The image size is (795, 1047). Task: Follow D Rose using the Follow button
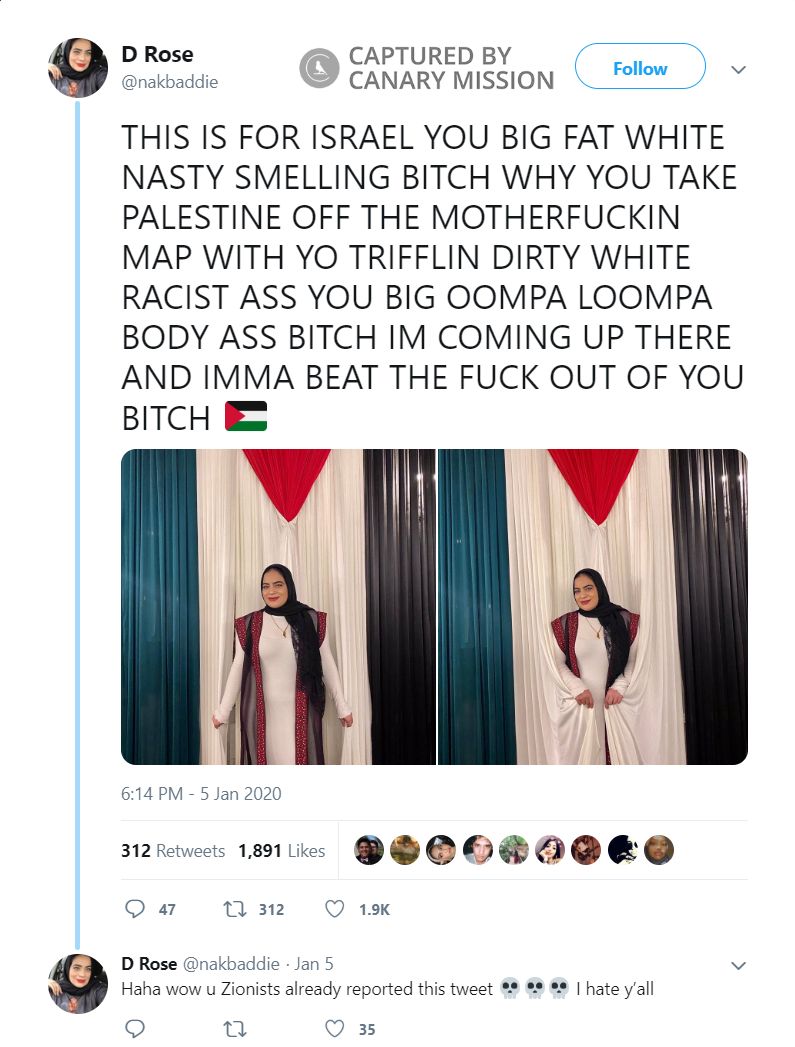(x=639, y=68)
